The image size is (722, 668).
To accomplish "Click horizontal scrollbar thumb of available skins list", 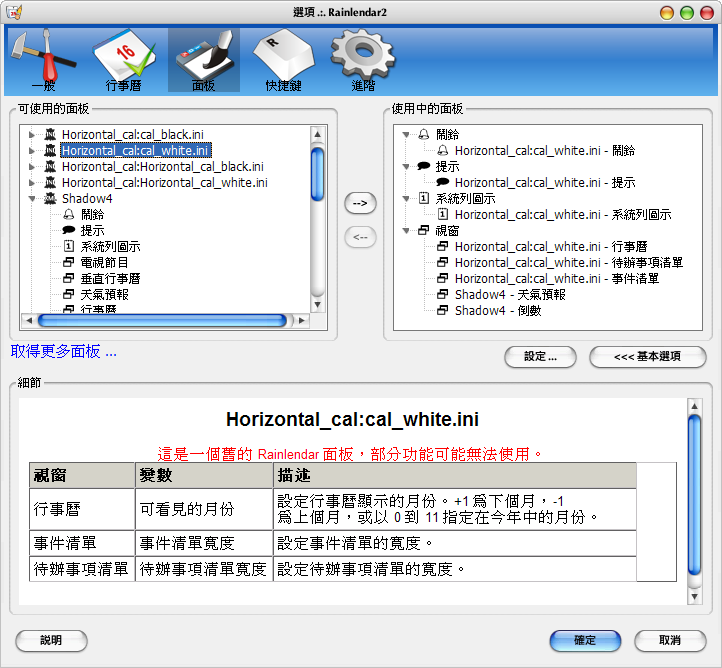I will coord(162,320).
